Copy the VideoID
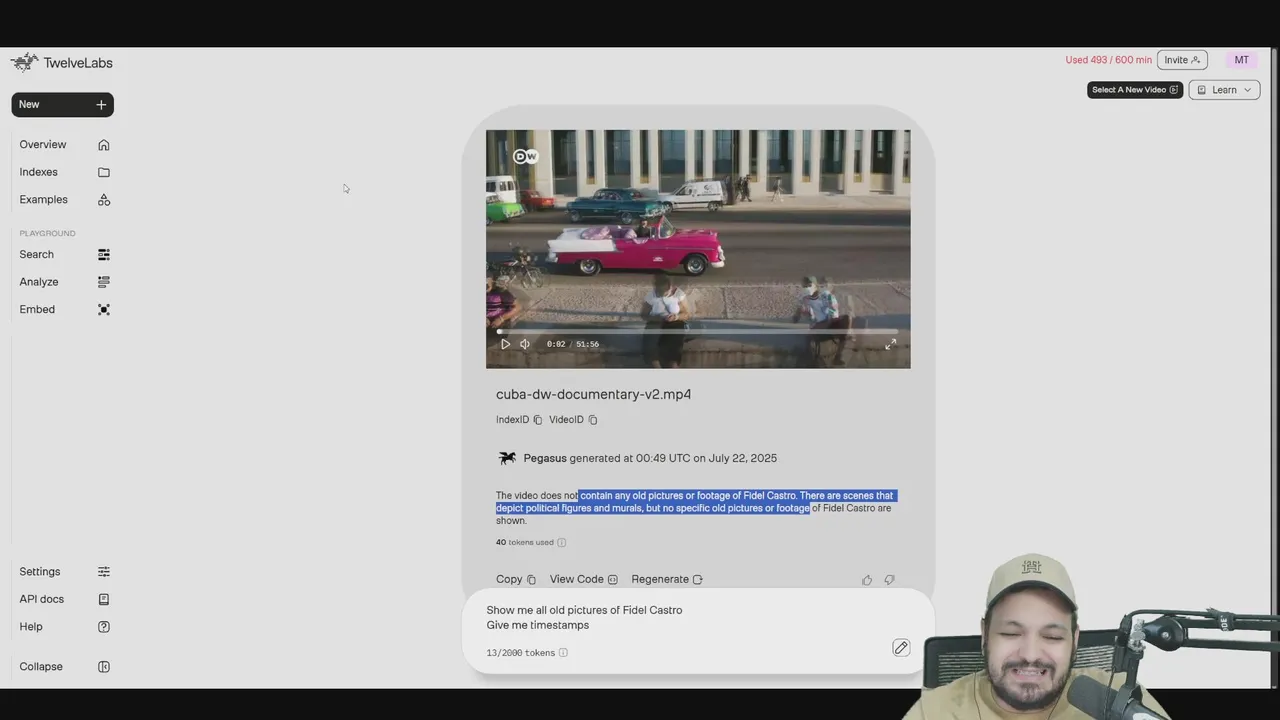 [x=592, y=420]
